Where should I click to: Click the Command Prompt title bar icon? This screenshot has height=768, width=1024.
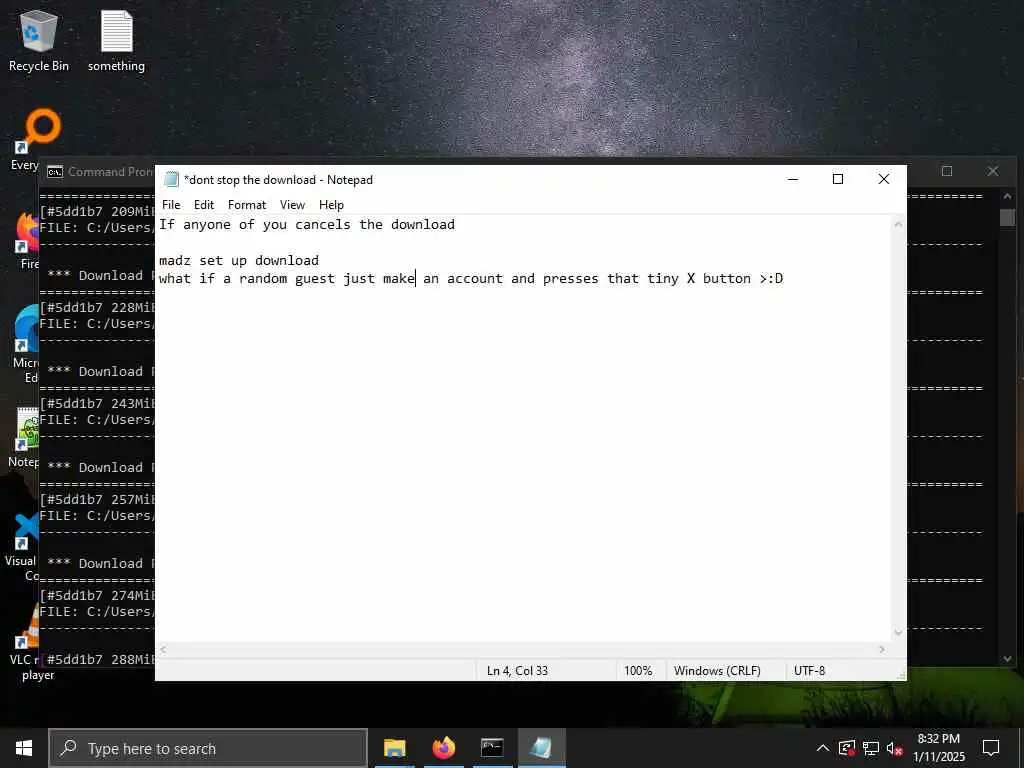point(55,172)
